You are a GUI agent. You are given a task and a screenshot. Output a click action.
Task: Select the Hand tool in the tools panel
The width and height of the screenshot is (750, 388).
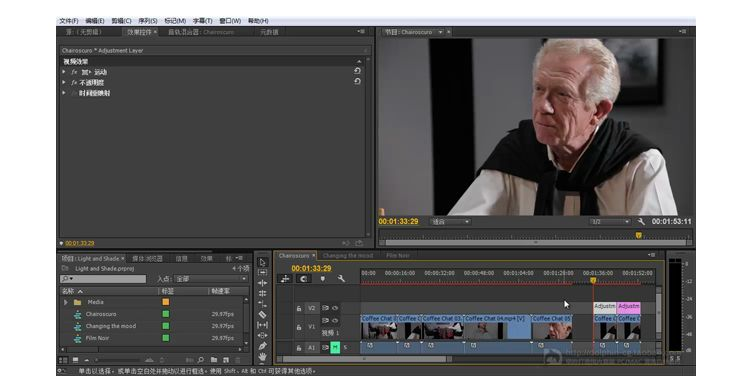pyautogui.click(x=262, y=356)
